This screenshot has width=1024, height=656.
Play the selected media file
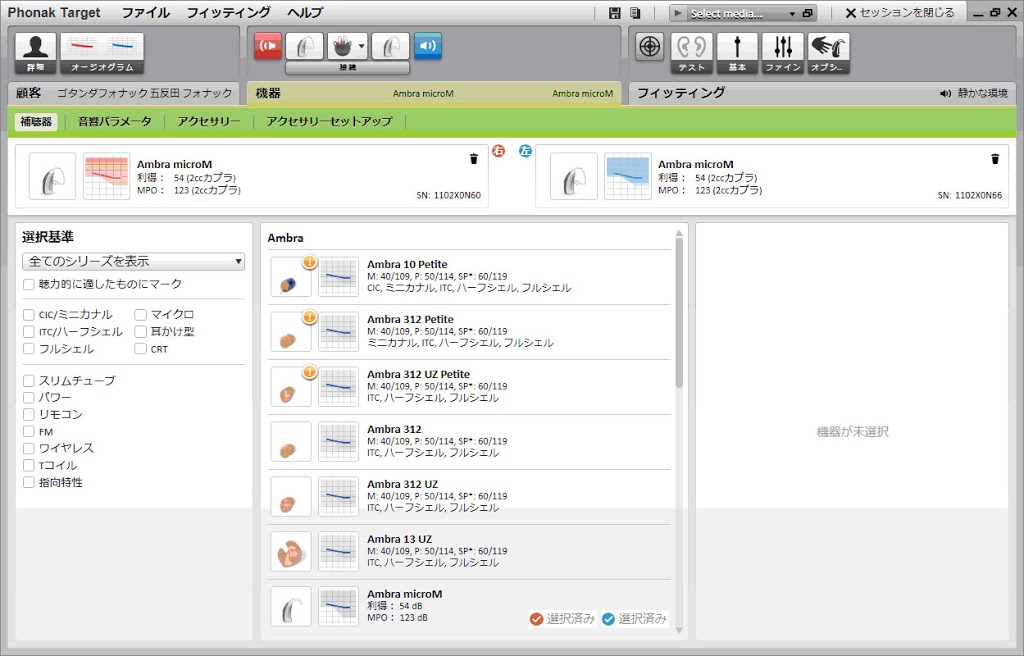[678, 13]
